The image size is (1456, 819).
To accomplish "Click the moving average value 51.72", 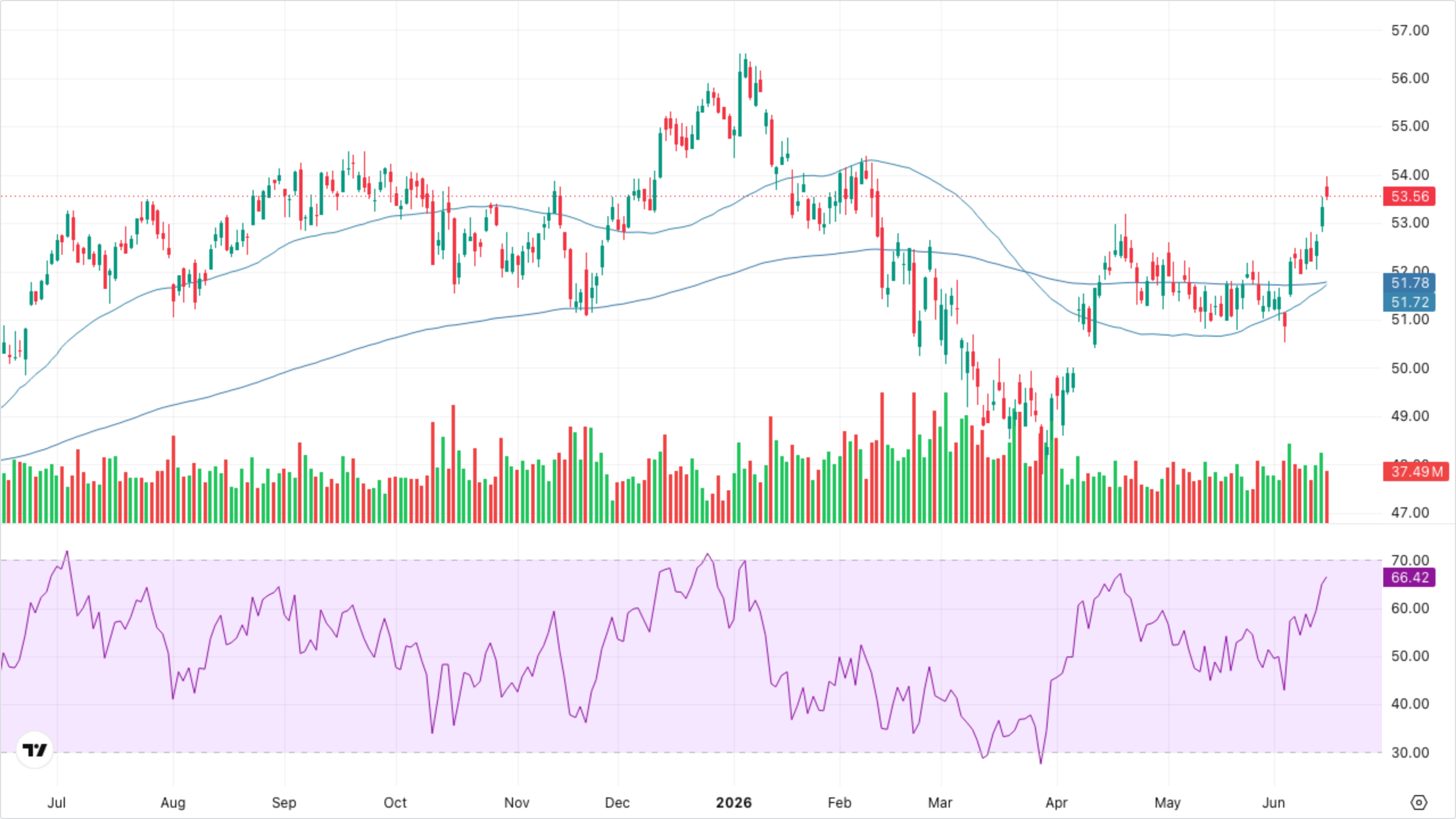I will click(x=1409, y=302).
